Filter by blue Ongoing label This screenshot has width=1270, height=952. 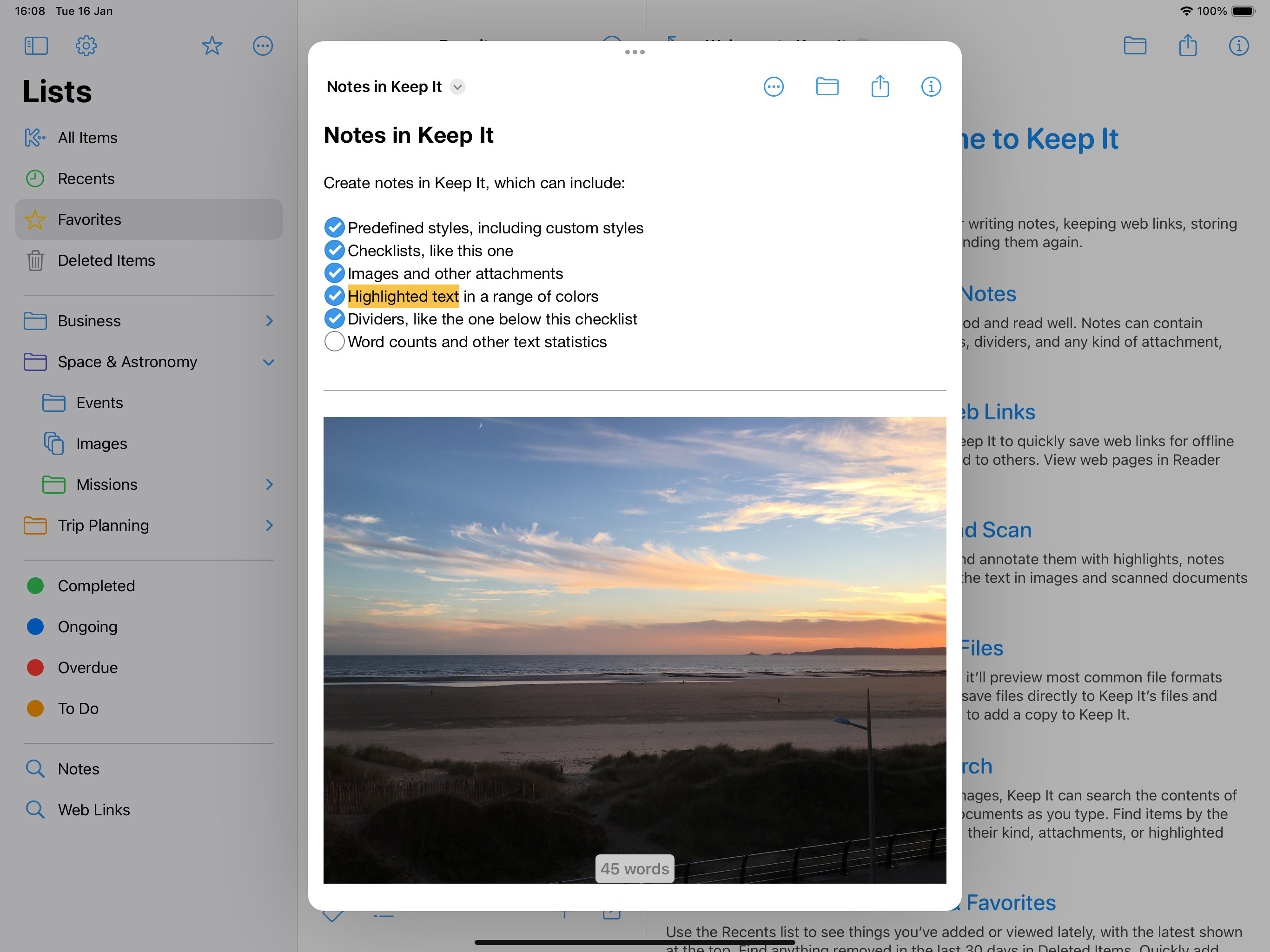pyautogui.click(x=149, y=627)
